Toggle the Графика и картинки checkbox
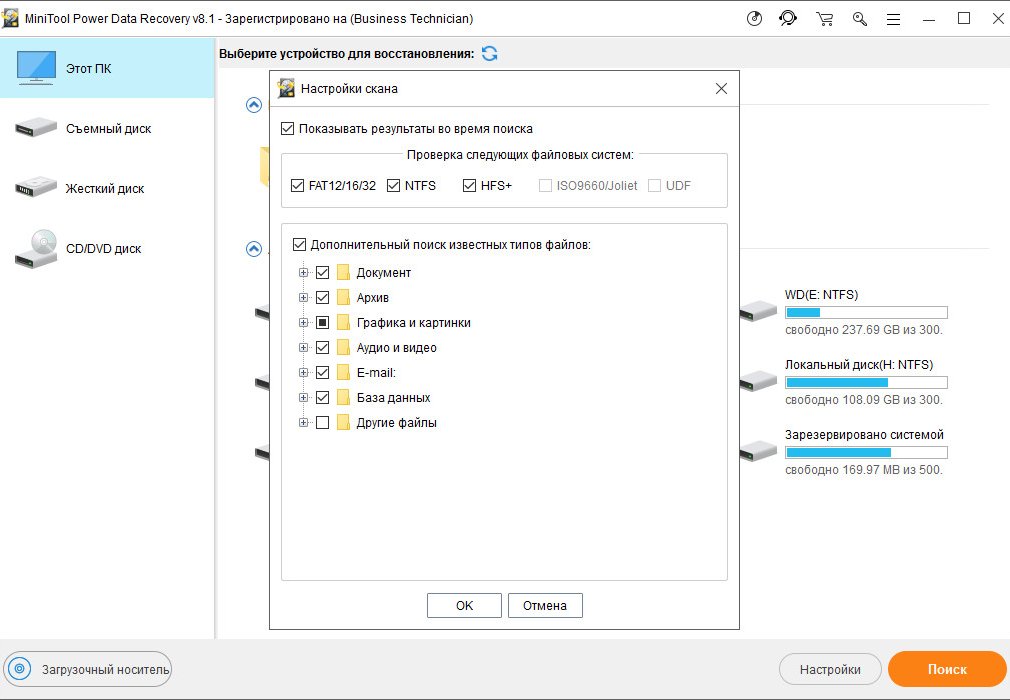 [323, 323]
